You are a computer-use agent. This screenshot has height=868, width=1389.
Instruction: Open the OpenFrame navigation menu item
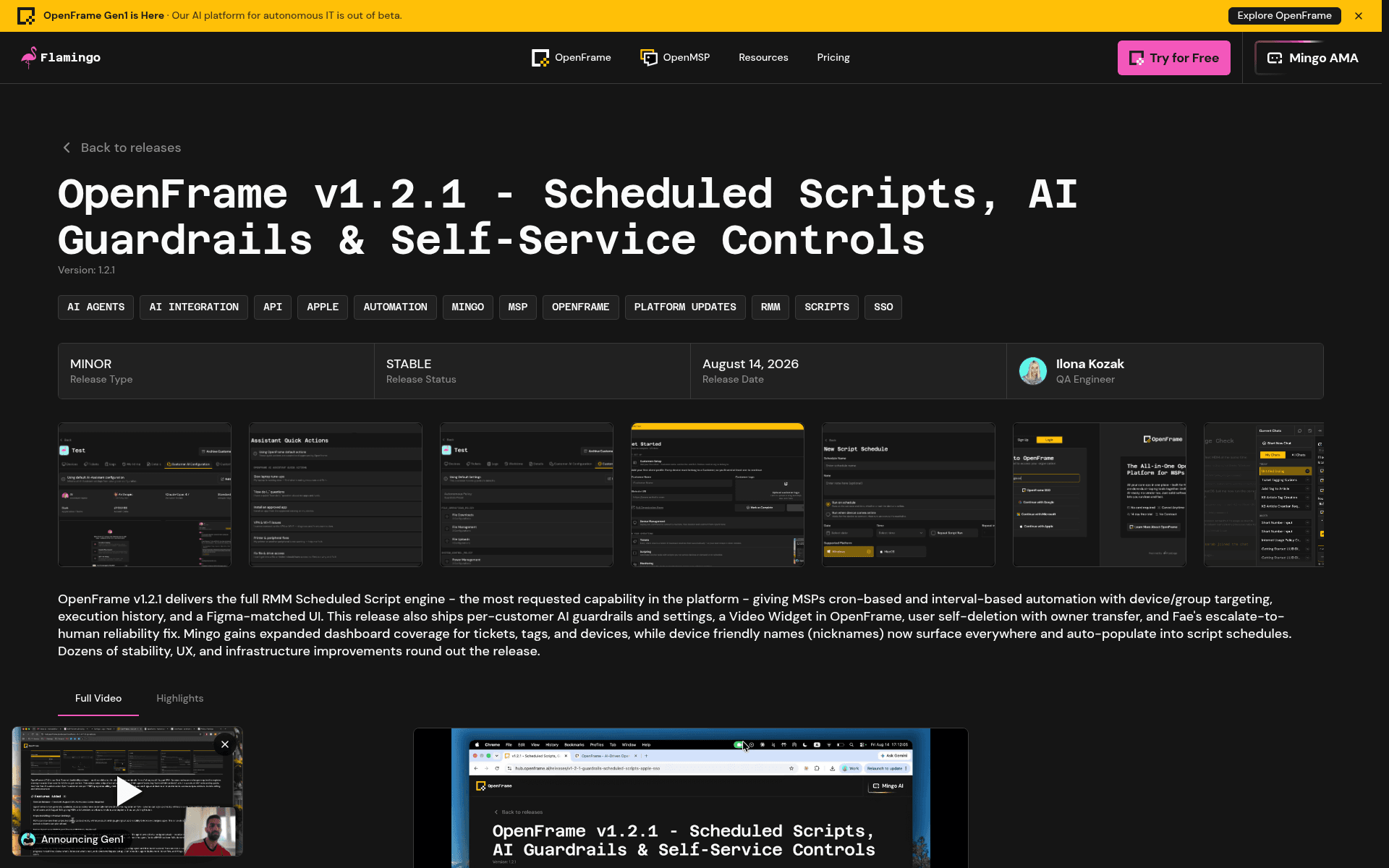click(572, 58)
